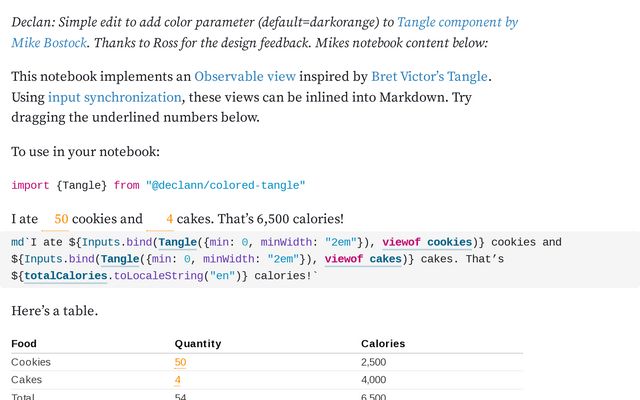Click the 2,500 calories table cell
640x400 pixels.
tap(375, 362)
